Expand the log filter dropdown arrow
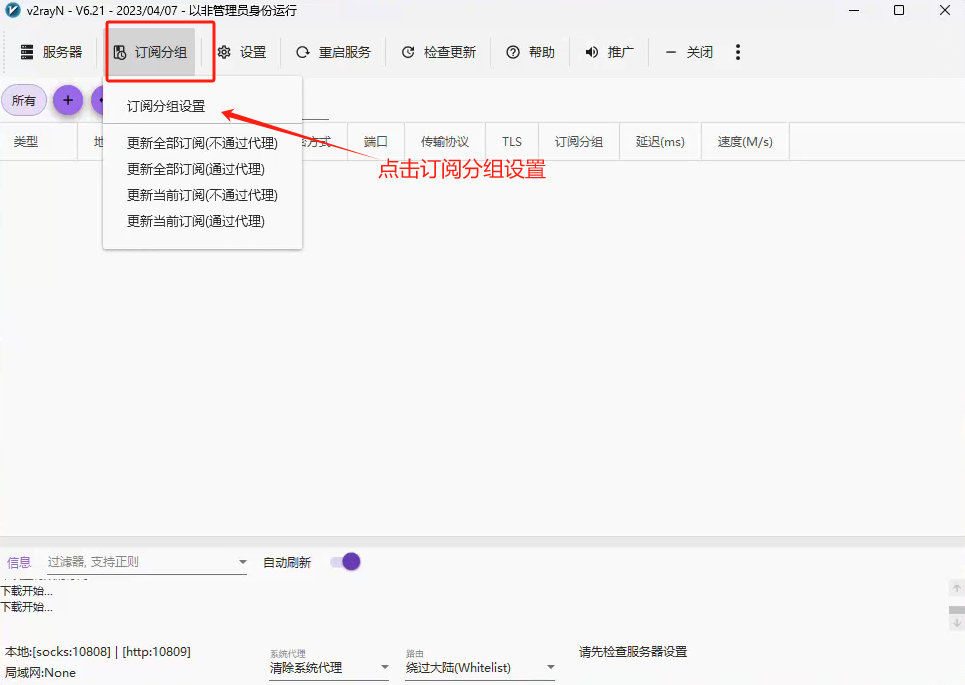Screen dimensions: 965x685 [x=242, y=563]
